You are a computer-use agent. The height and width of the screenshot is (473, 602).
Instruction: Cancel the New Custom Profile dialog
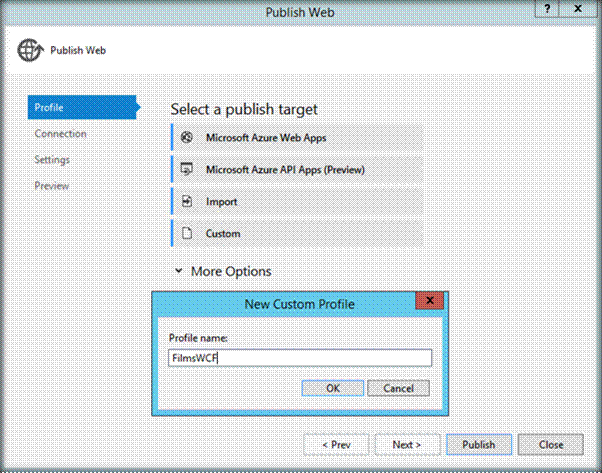(399, 388)
